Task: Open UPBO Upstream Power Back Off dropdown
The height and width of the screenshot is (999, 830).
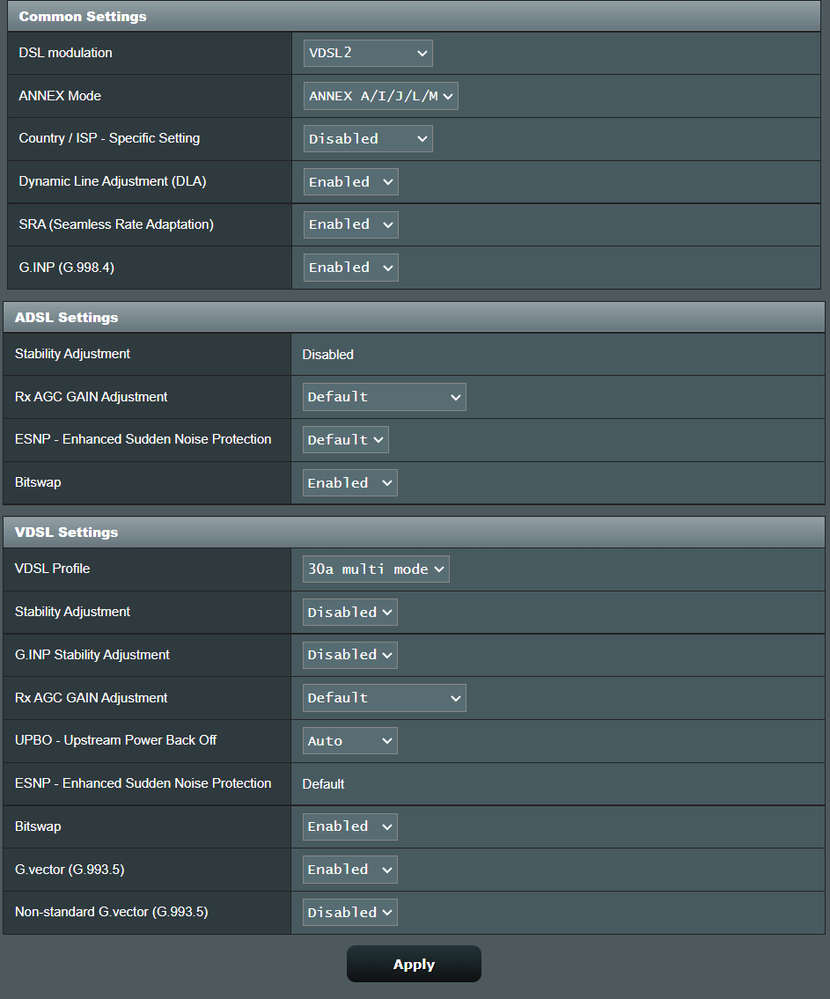Action: pyautogui.click(x=350, y=741)
